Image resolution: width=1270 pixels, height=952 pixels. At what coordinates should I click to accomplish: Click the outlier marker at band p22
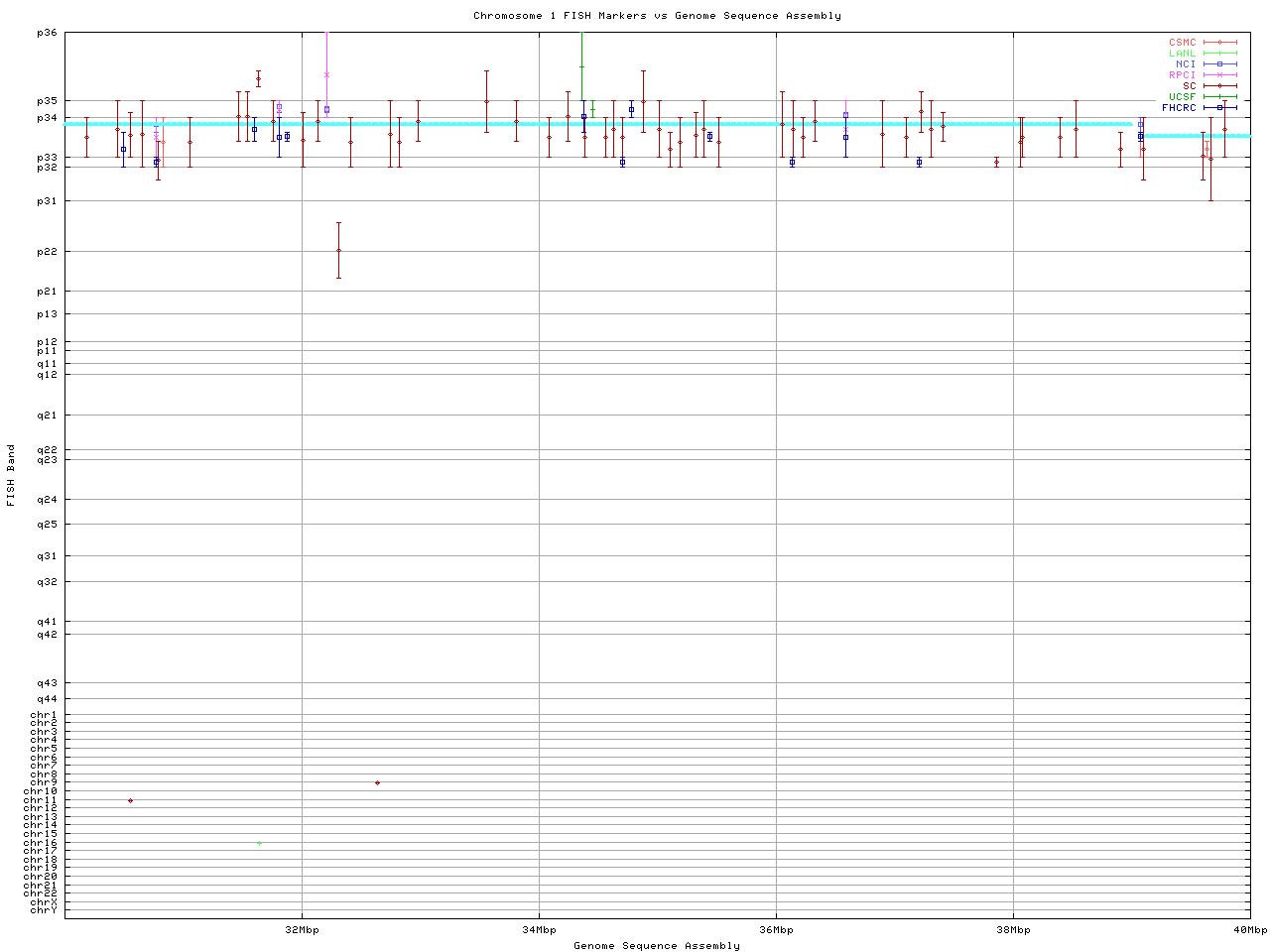[338, 250]
